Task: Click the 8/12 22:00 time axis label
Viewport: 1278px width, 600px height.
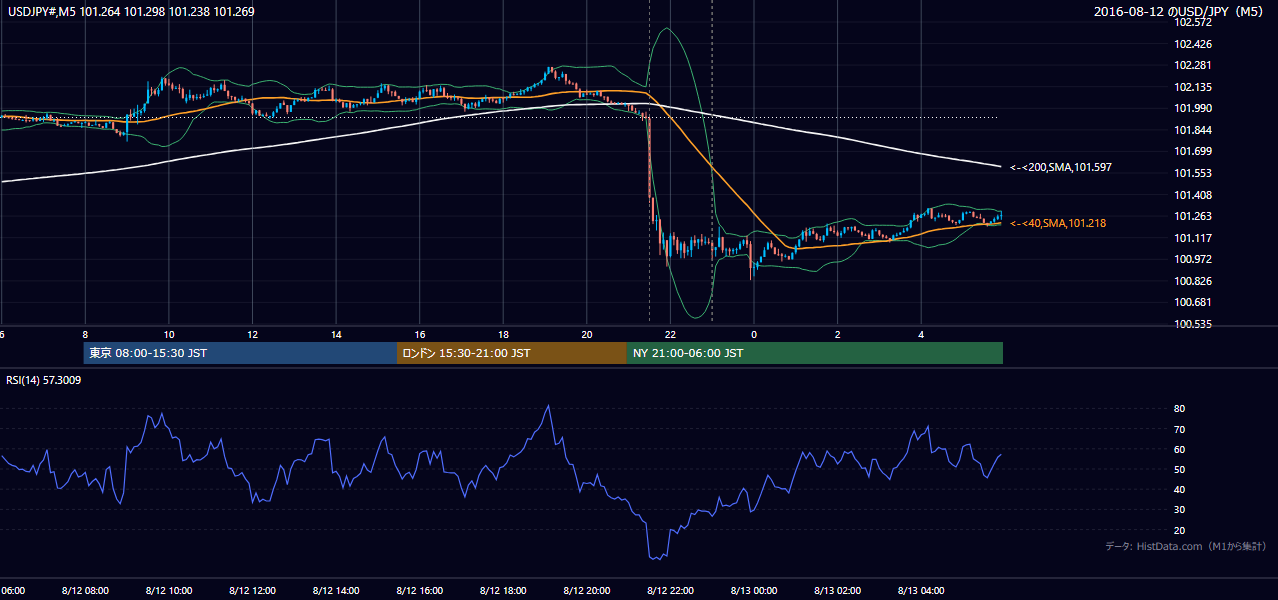Action: pos(671,590)
